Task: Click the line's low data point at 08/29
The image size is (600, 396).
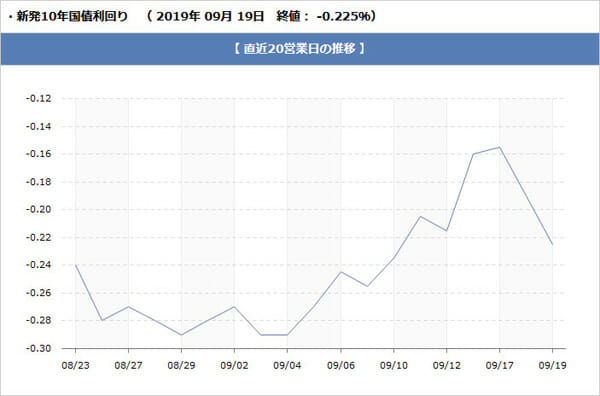Action: 181,334
